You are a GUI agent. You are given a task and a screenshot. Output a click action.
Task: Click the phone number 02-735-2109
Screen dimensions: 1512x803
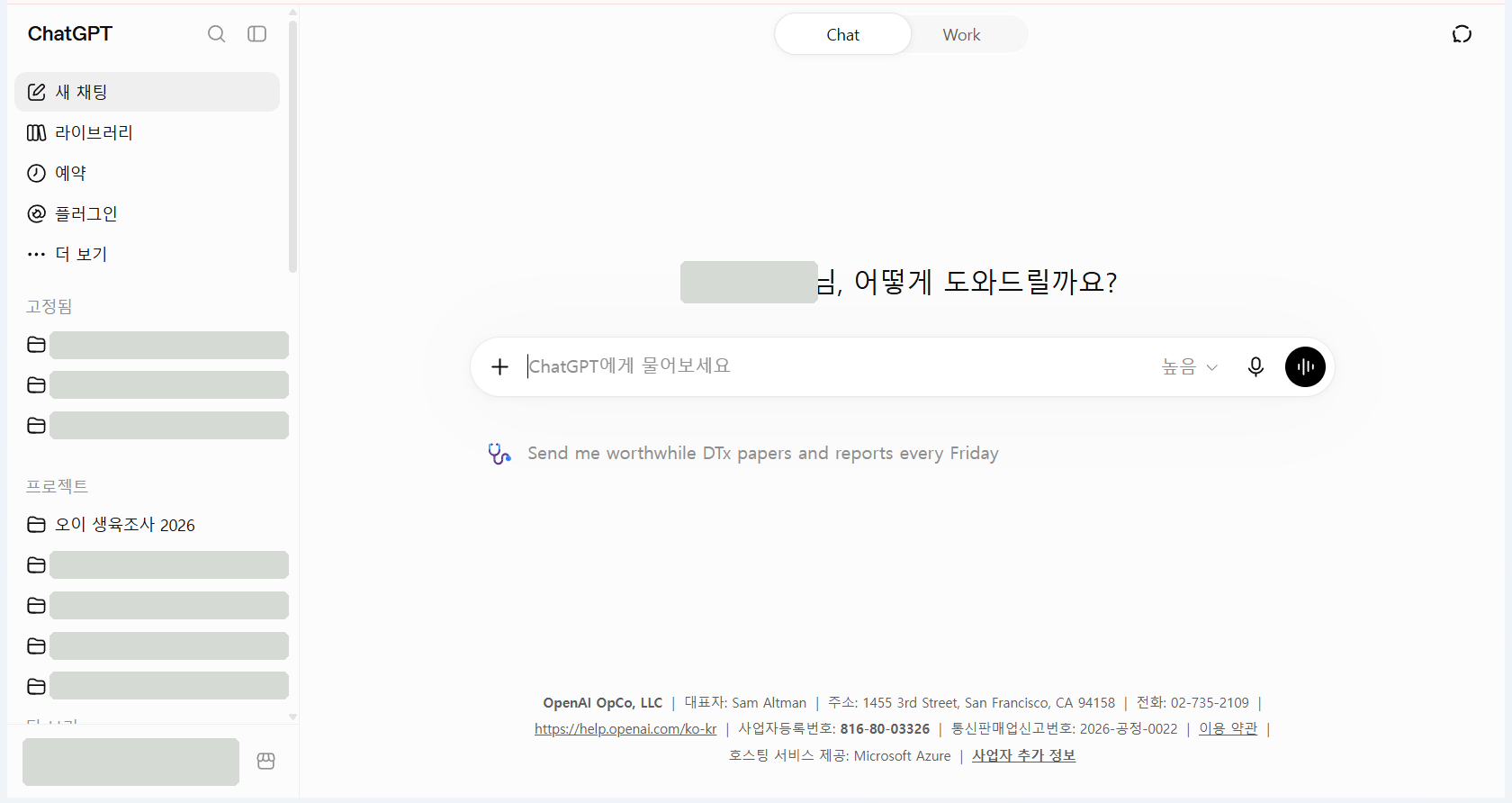(x=1210, y=703)
